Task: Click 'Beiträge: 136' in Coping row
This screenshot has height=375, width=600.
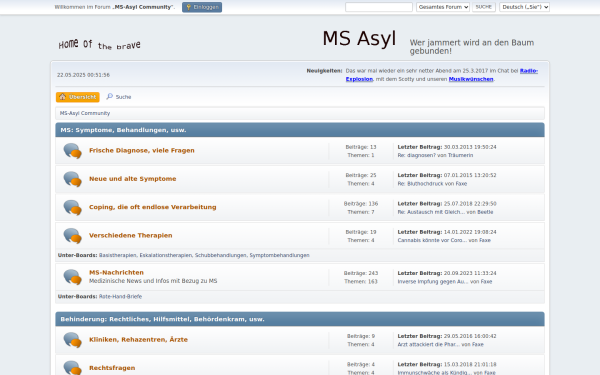Action: 361,204
